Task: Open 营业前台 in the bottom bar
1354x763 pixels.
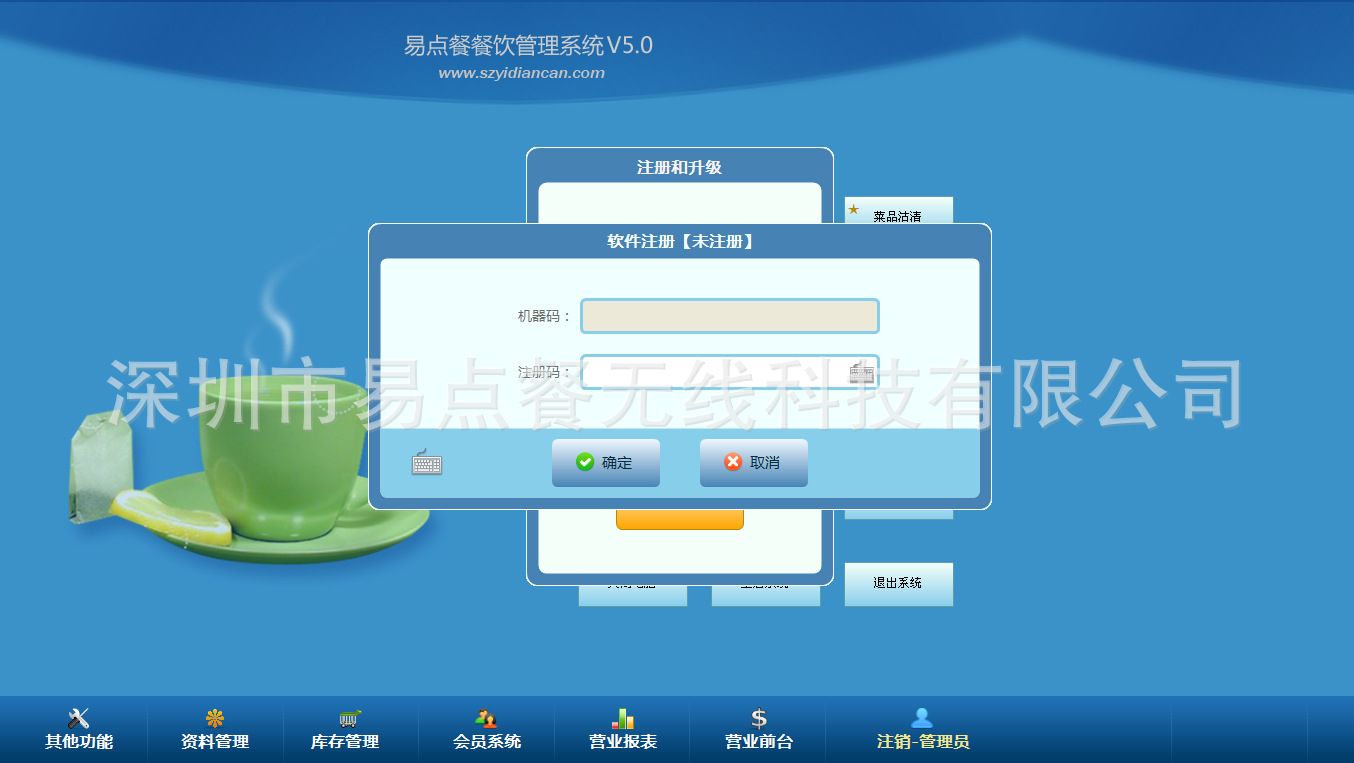Action: tap(759, 730)
